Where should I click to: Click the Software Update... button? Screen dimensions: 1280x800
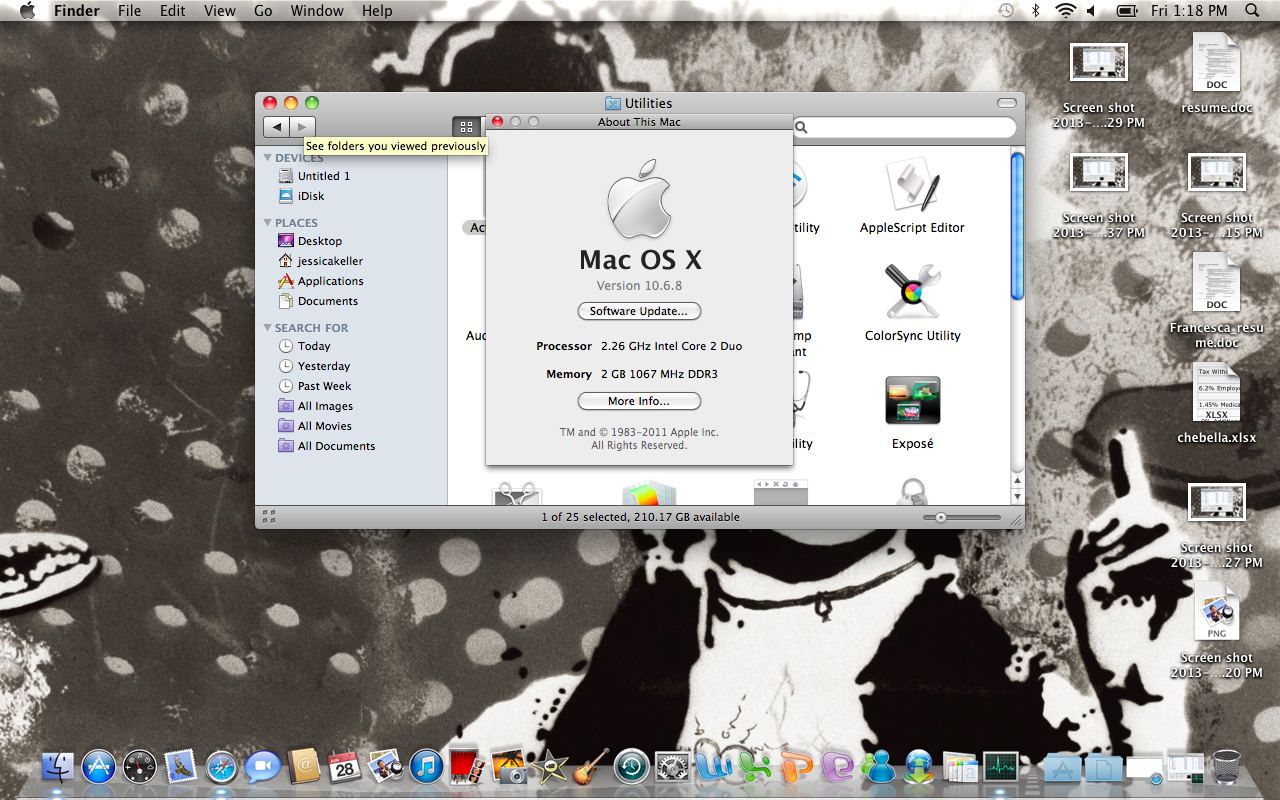pyautogui.click(x=639, y=311)
